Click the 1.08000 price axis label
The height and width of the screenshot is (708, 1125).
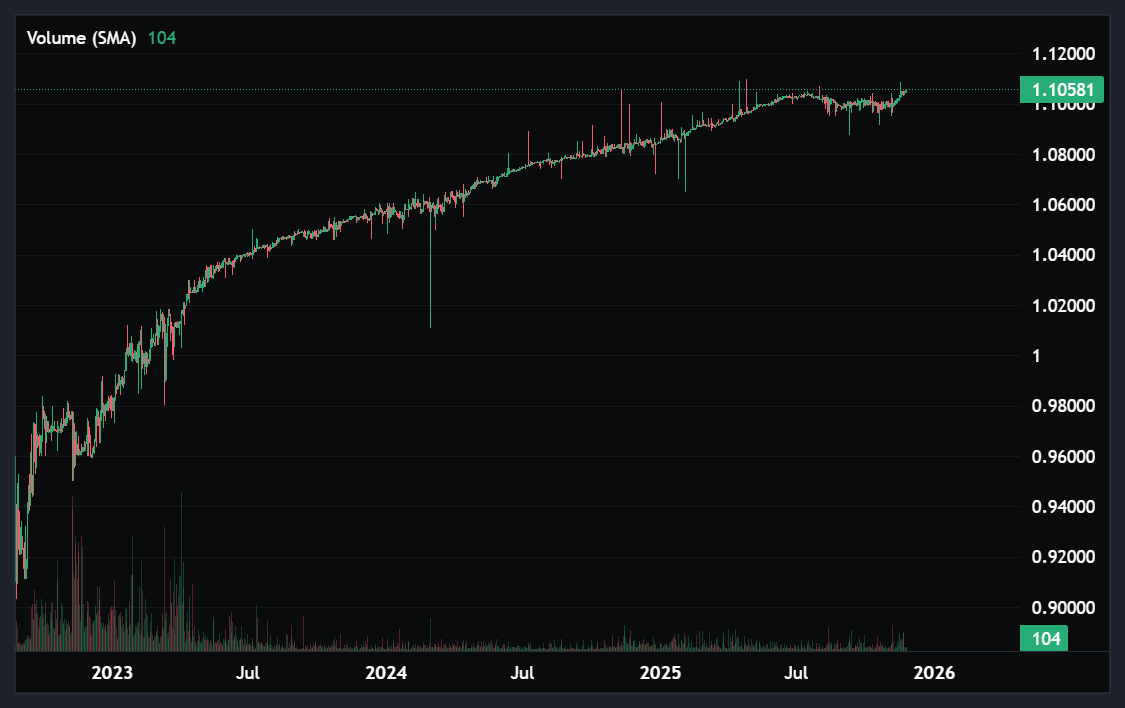pos(1063,155)
